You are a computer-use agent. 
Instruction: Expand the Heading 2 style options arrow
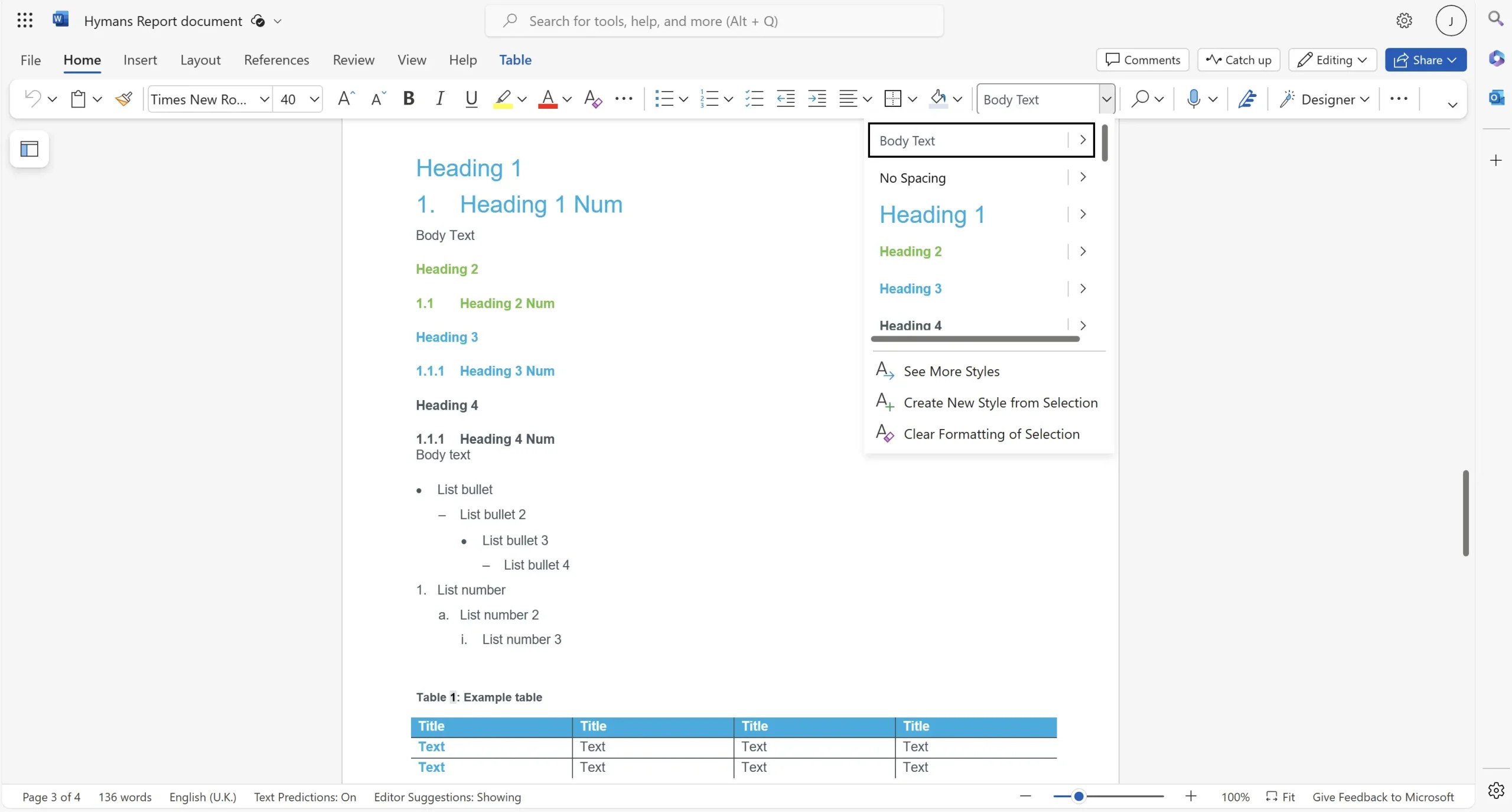click(1083, 251)
